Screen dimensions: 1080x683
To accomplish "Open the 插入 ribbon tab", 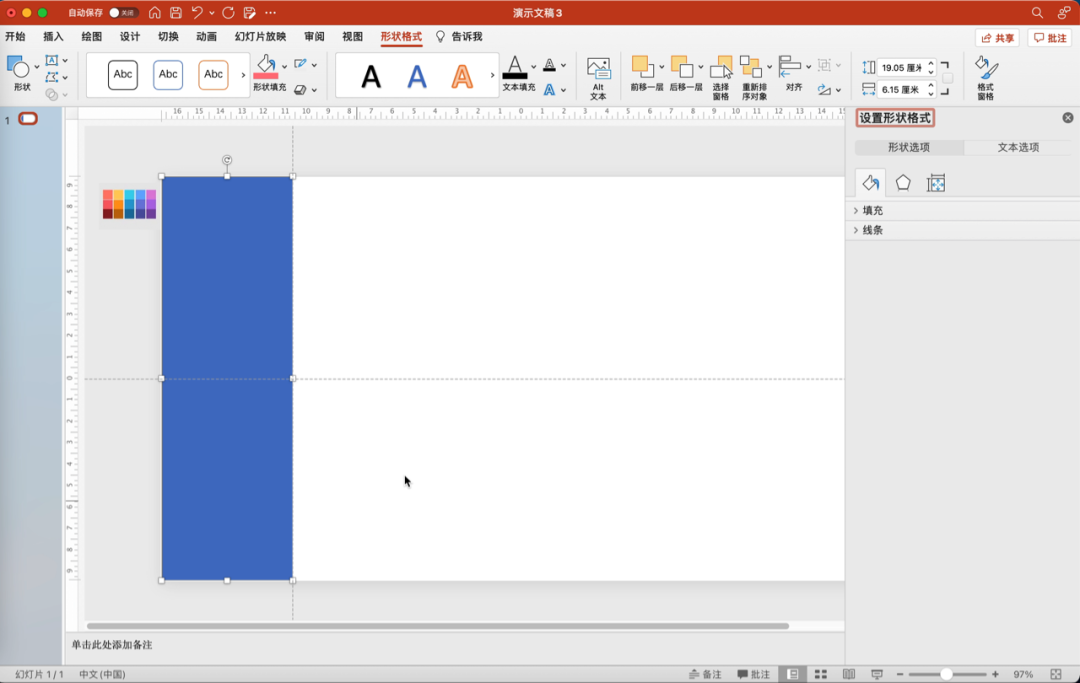I will [53, 36].
